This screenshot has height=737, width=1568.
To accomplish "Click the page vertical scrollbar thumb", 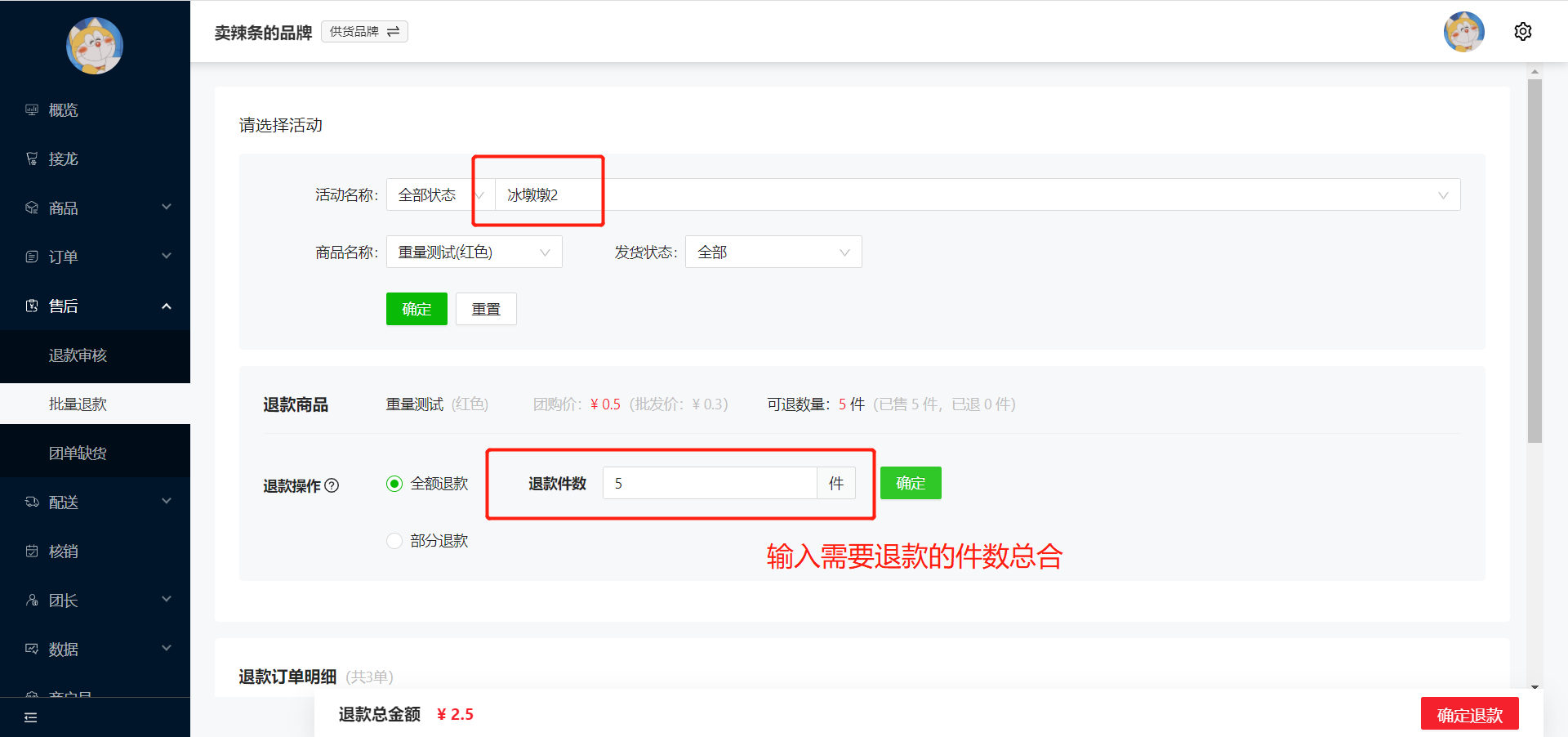I will pos(1535,261).
